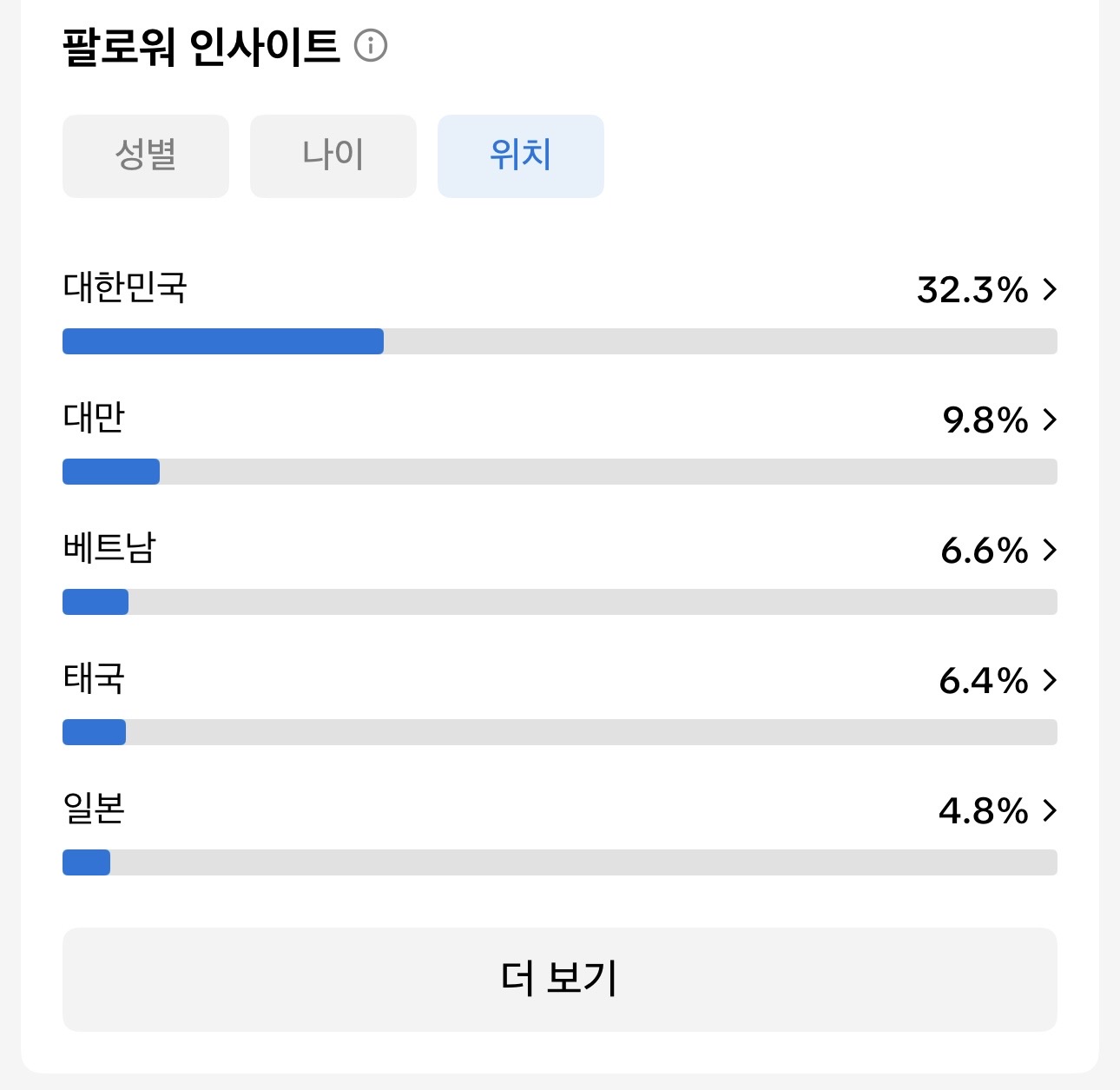Click the 일본 progress bar

pyautogui.click(x=559, y=862)
